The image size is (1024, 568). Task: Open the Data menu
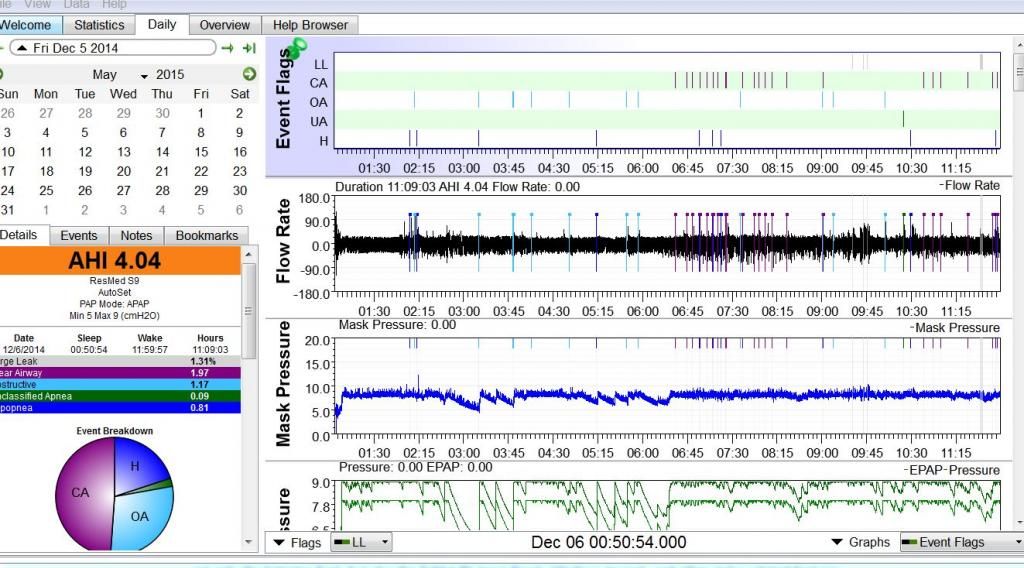(76, 5)
